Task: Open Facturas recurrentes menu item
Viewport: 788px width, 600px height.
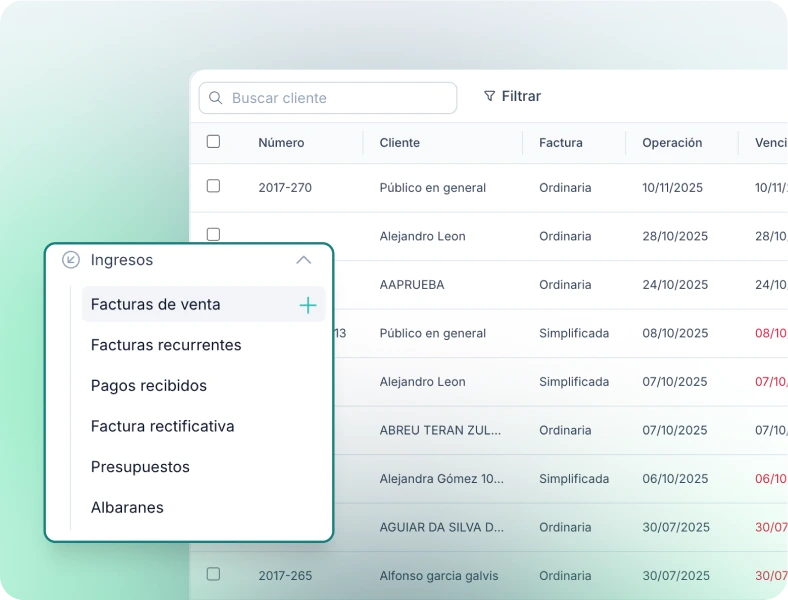Action: tap(166, 345)
